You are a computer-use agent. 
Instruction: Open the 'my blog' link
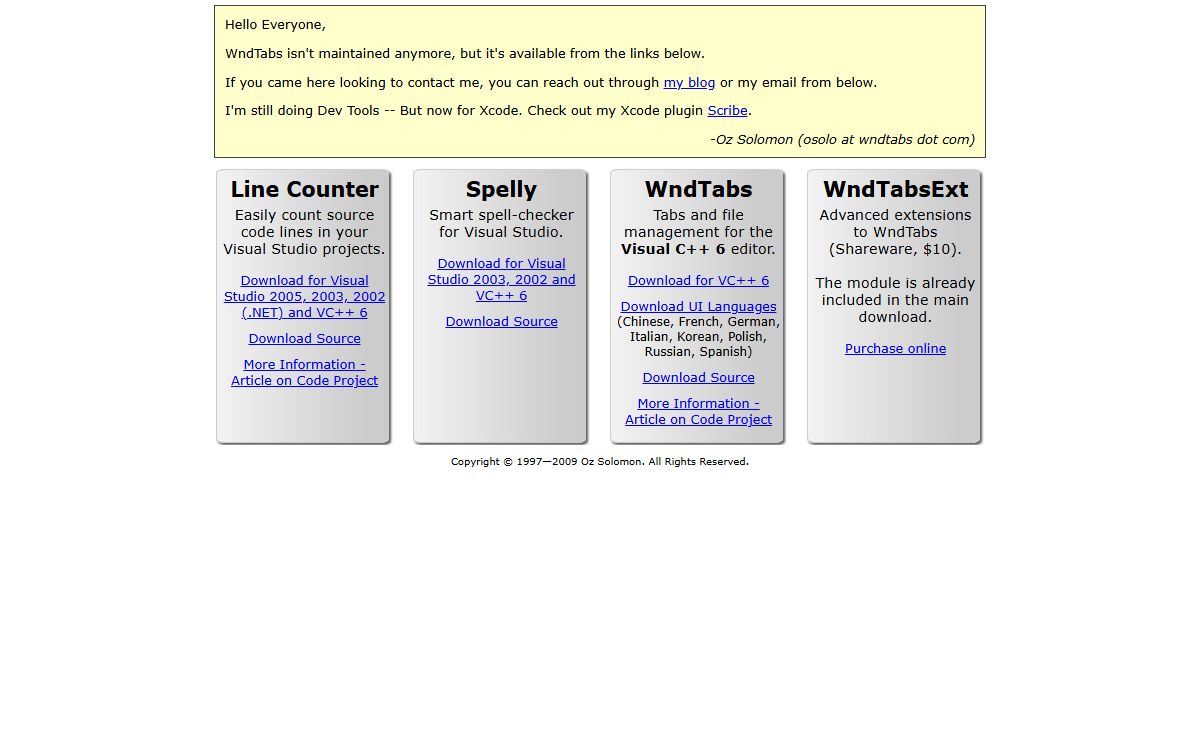(689, 82)
